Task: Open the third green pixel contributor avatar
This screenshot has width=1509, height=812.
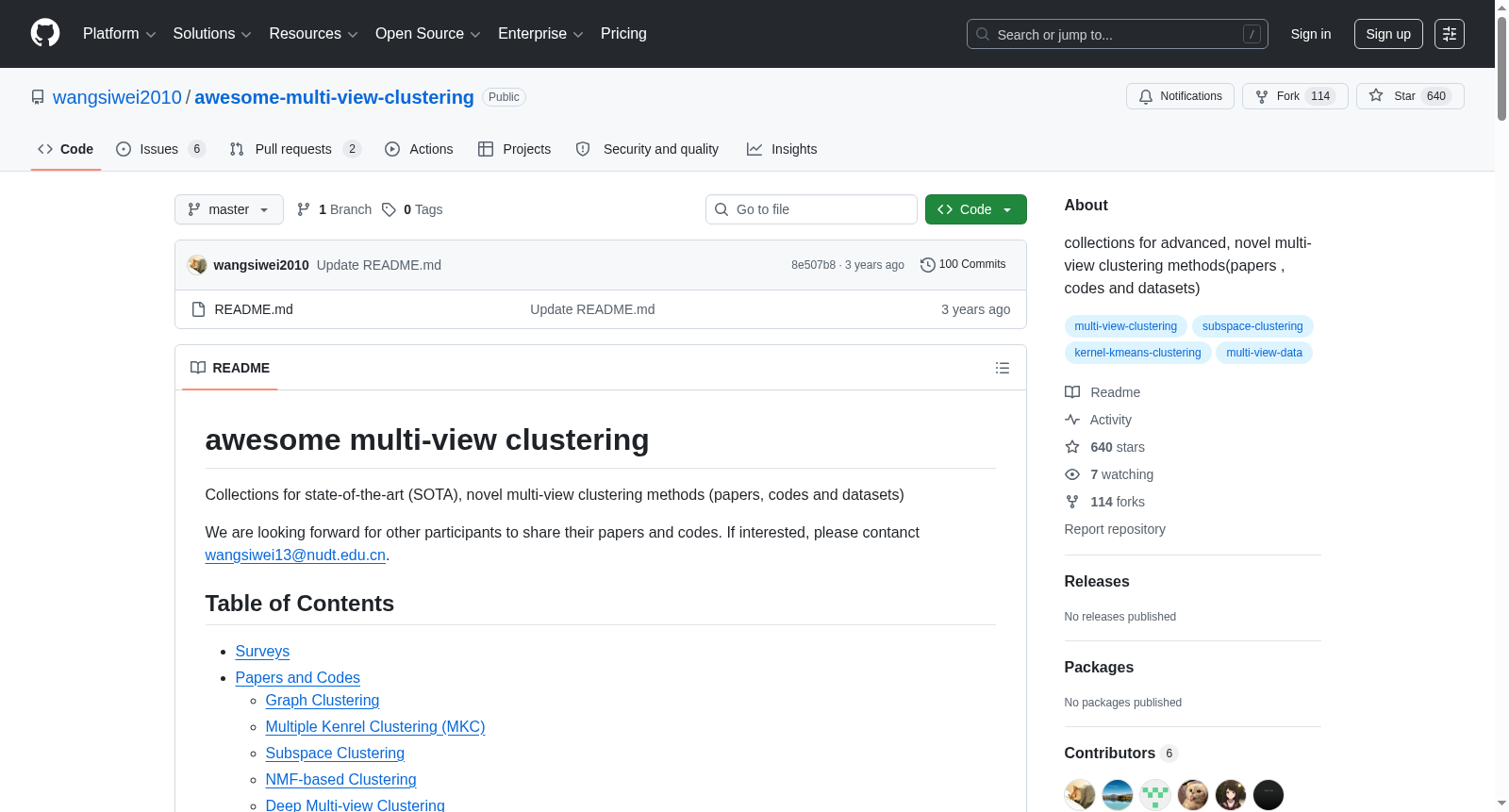Action: tap(1155, 795)
